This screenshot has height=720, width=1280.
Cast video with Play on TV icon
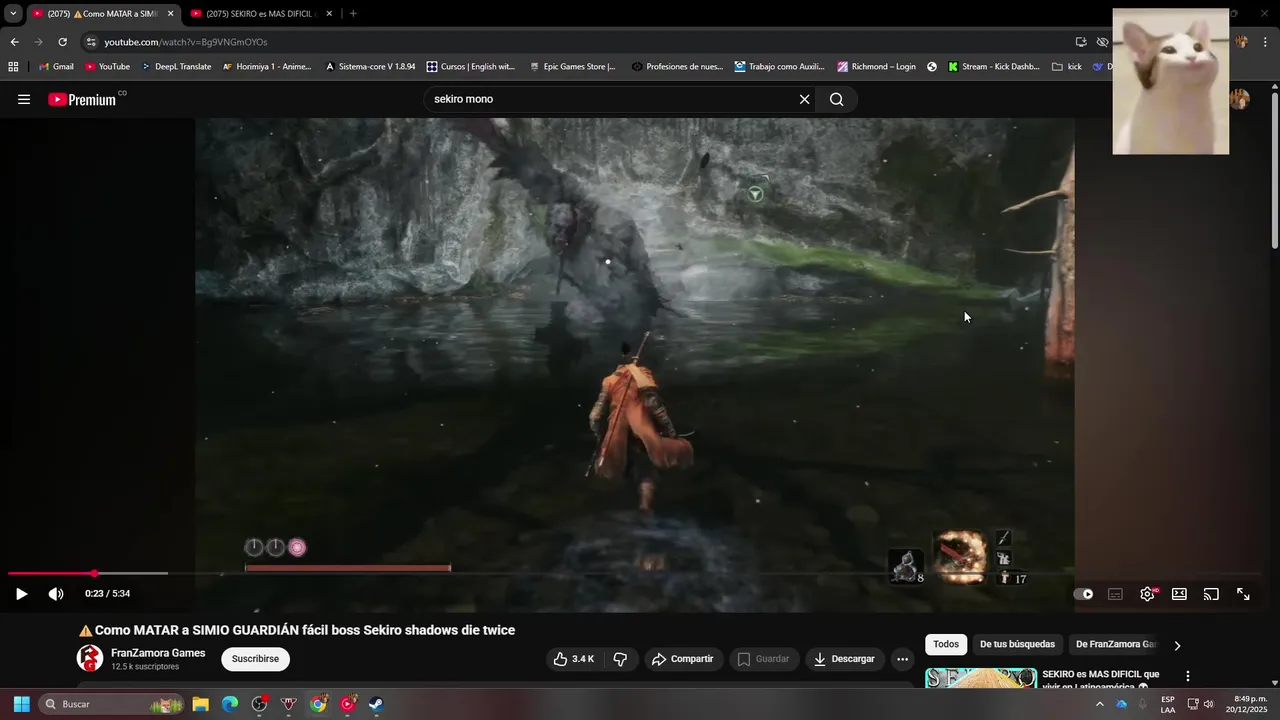(1211, 594)
